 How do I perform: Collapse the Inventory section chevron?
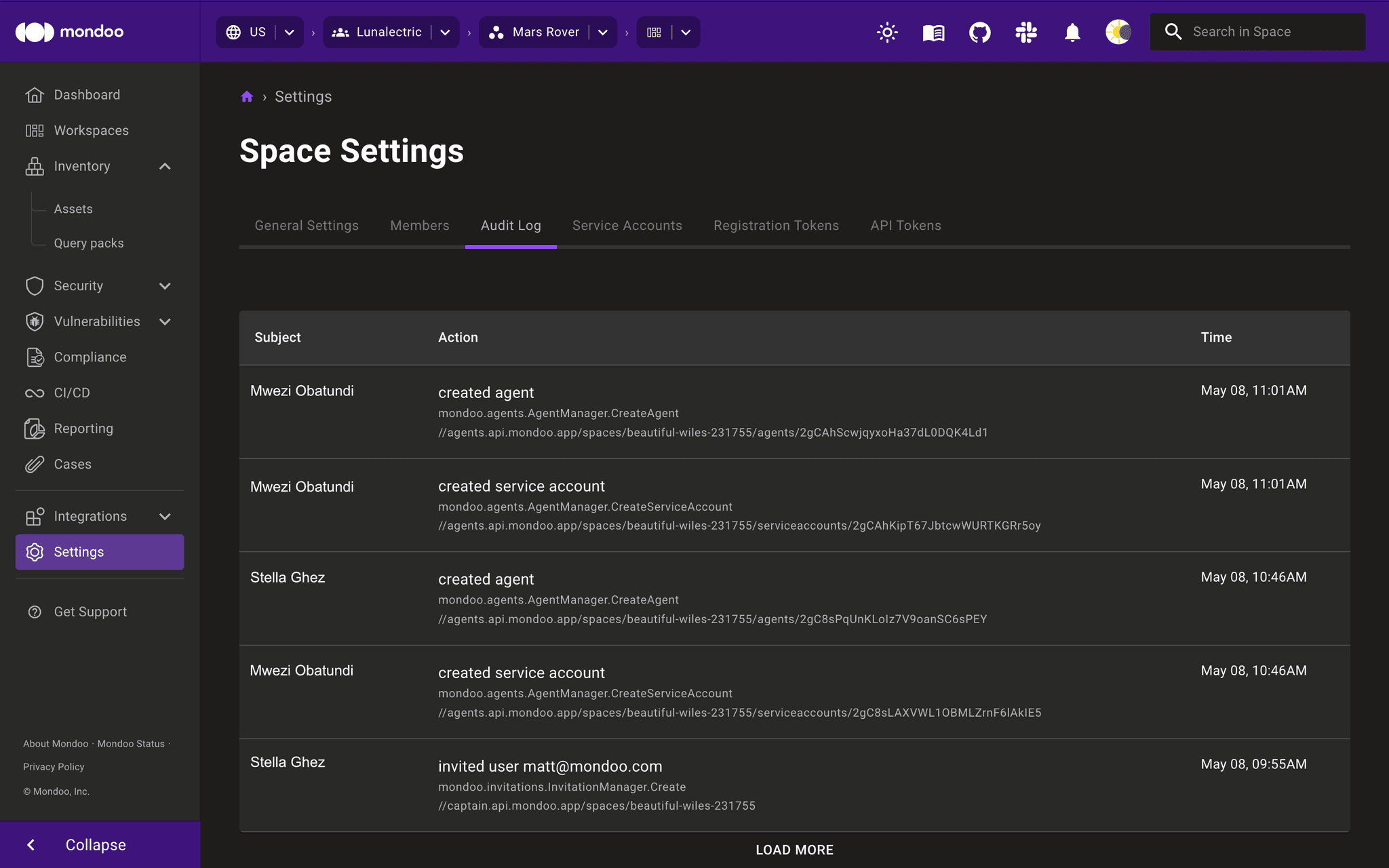click(165, 166)
